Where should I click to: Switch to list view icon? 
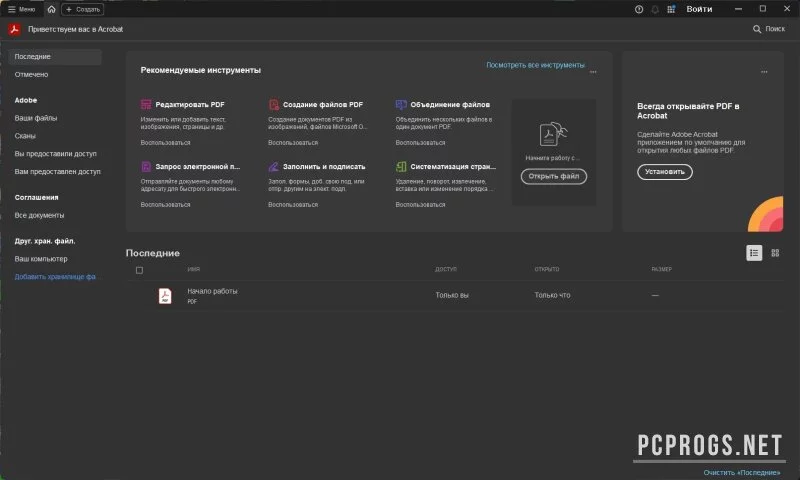pos(754,253)
